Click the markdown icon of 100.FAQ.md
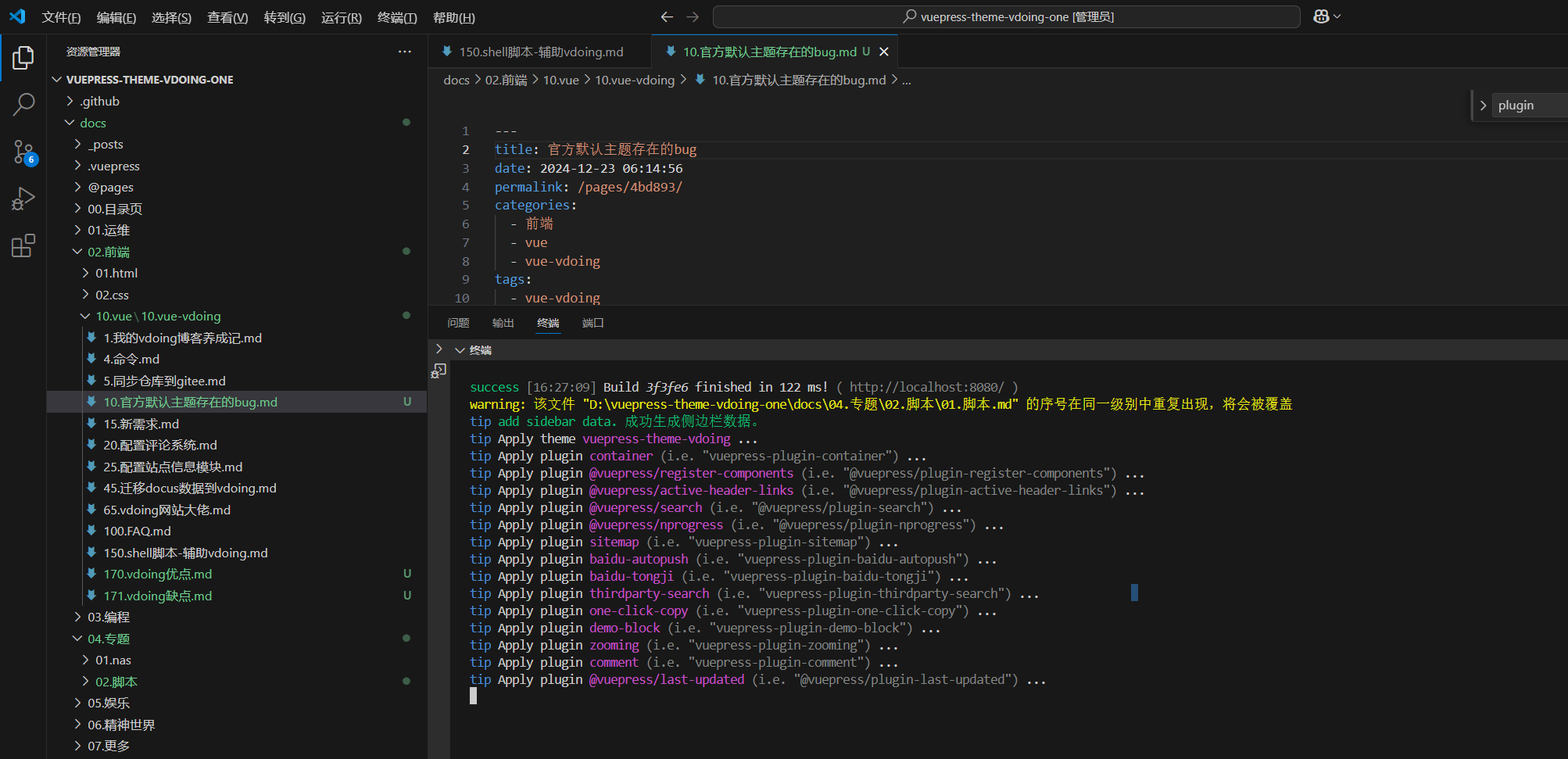The image size is (1568, 759). click(x=91, y=531)
